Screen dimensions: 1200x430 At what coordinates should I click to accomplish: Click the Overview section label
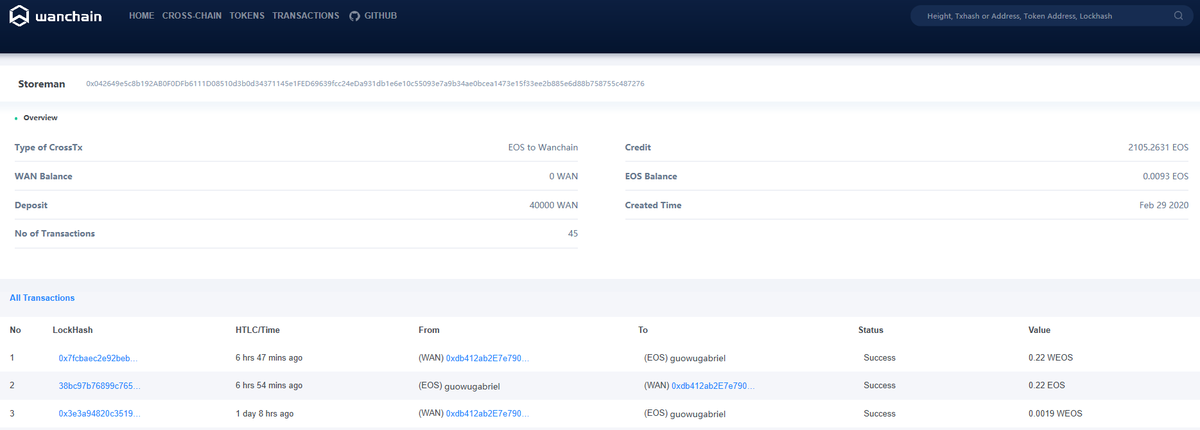(40, 118)
